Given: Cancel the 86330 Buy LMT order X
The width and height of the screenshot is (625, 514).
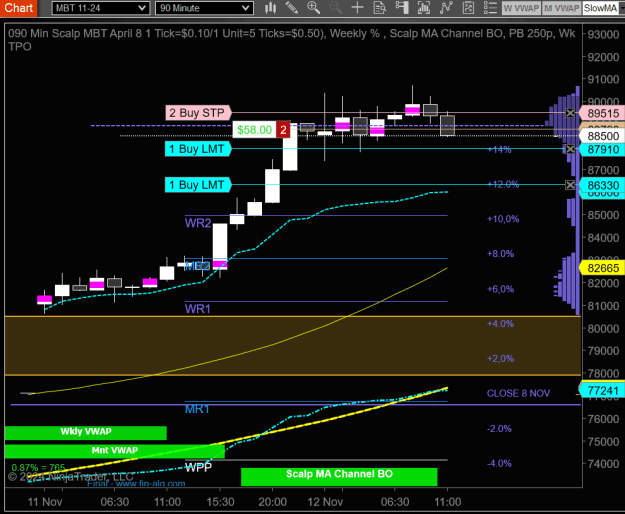Looking at the screenshot, I should (x=570, y=185).
